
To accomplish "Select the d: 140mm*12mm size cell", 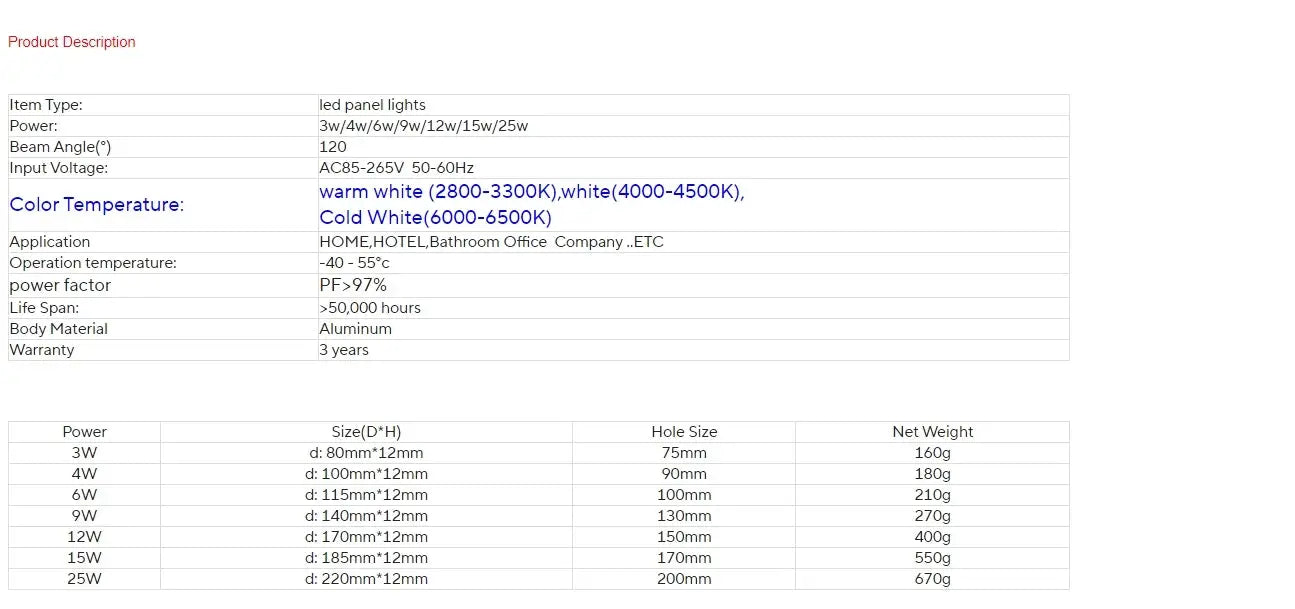I will point(366,516).
